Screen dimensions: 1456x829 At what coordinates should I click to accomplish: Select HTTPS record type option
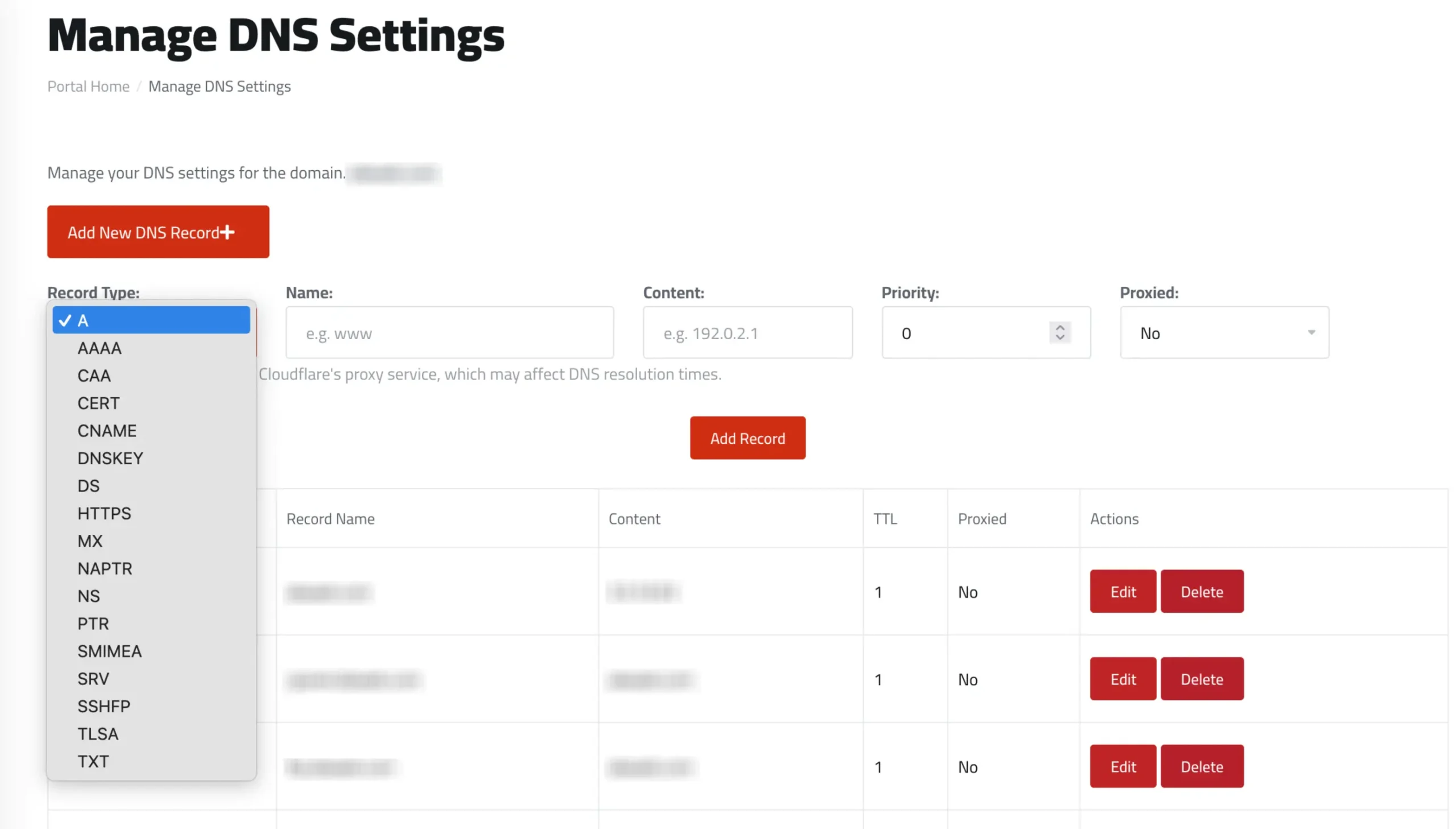(104, 514)
